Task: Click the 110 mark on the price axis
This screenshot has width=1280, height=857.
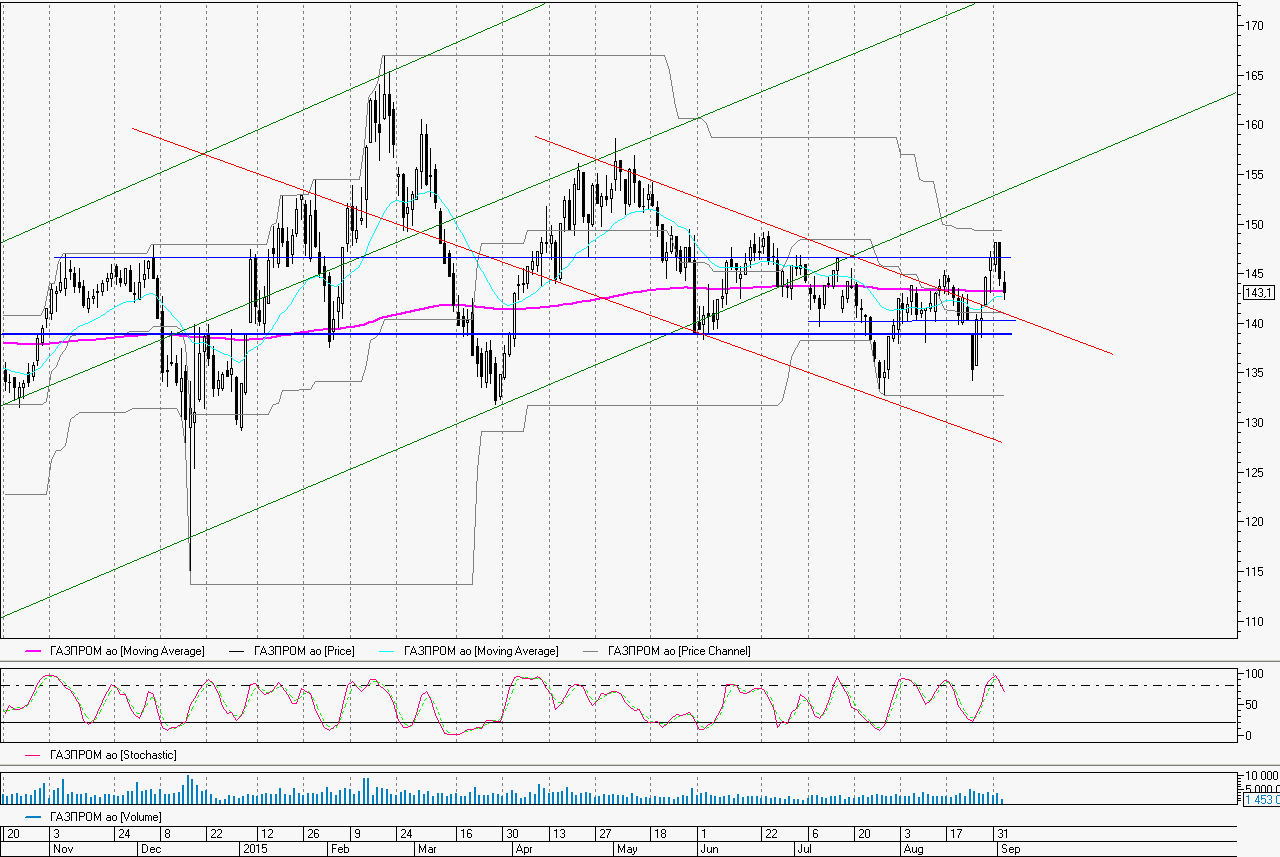Action: click(1253, 621)
